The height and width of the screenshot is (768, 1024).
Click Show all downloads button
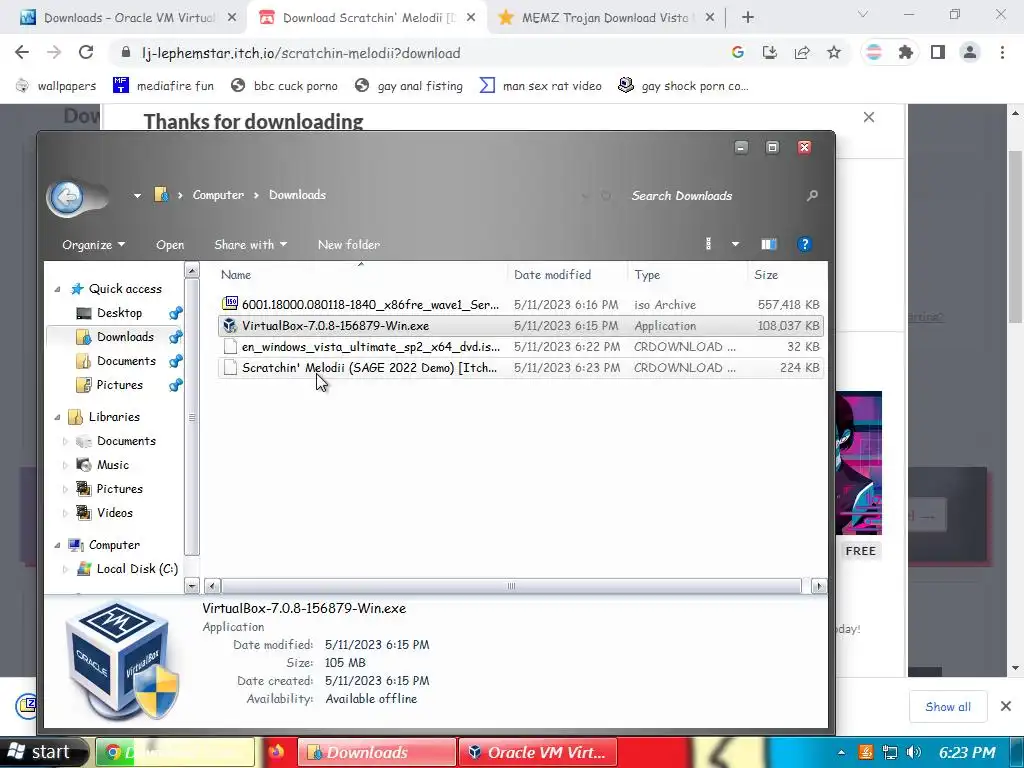(948, 707)
